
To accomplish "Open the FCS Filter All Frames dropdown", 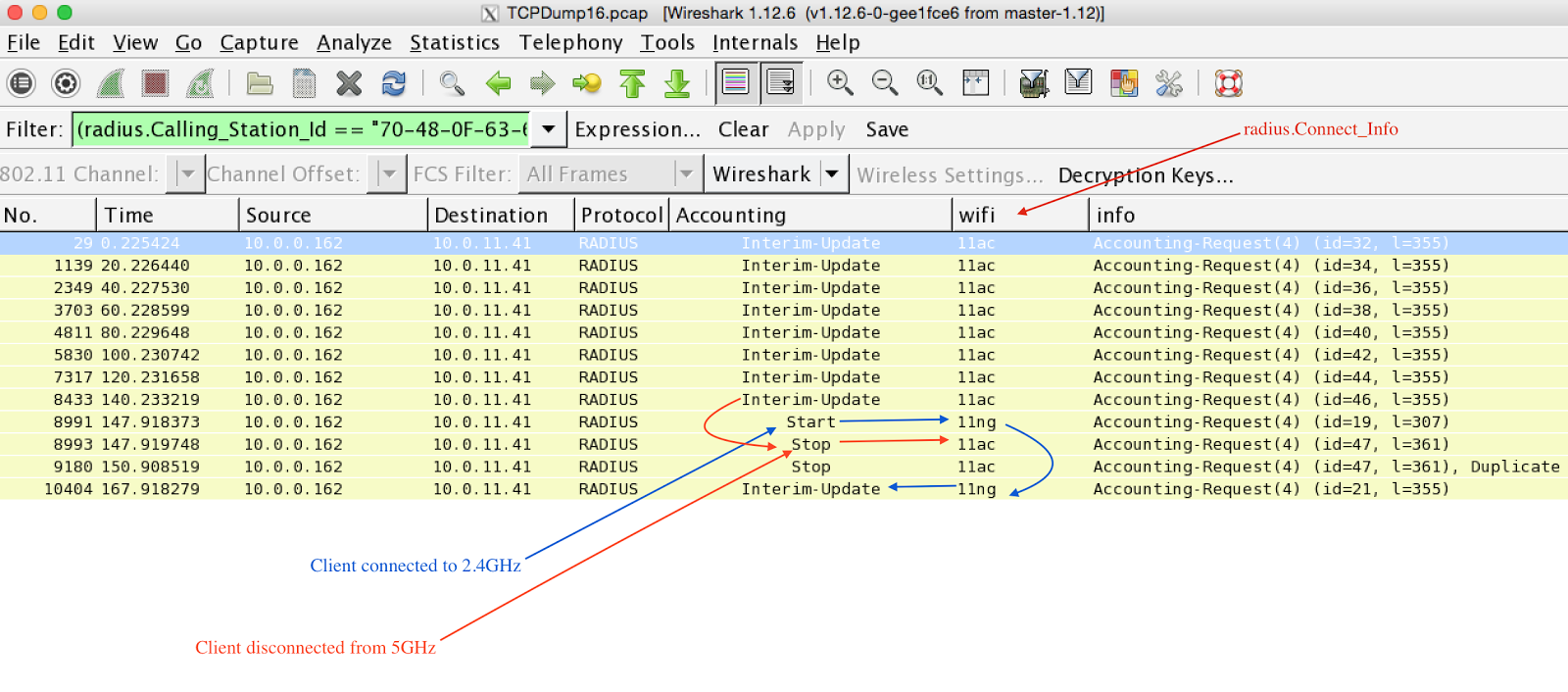I will click(610, 174).
